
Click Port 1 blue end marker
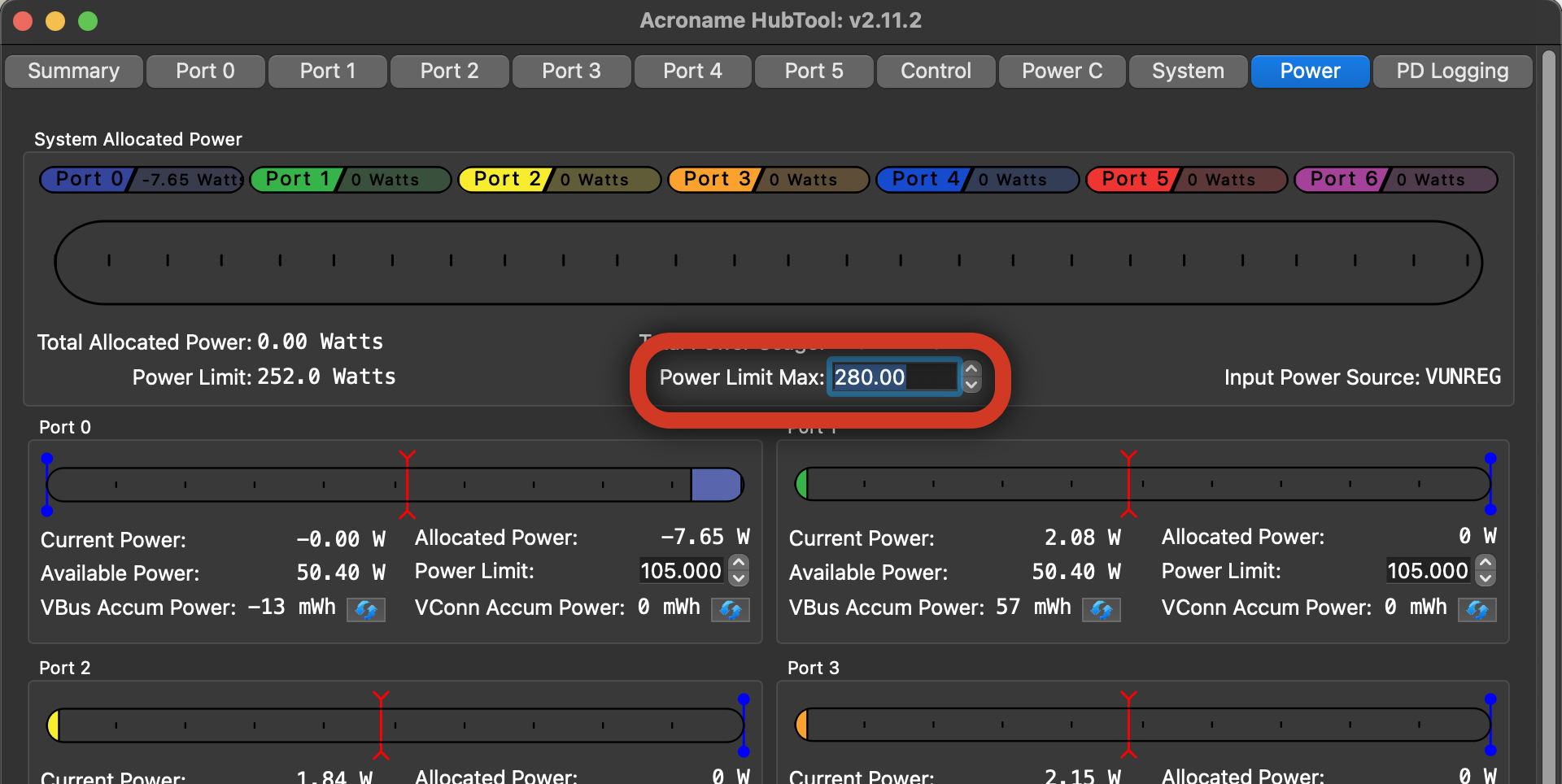point(1490,484)
